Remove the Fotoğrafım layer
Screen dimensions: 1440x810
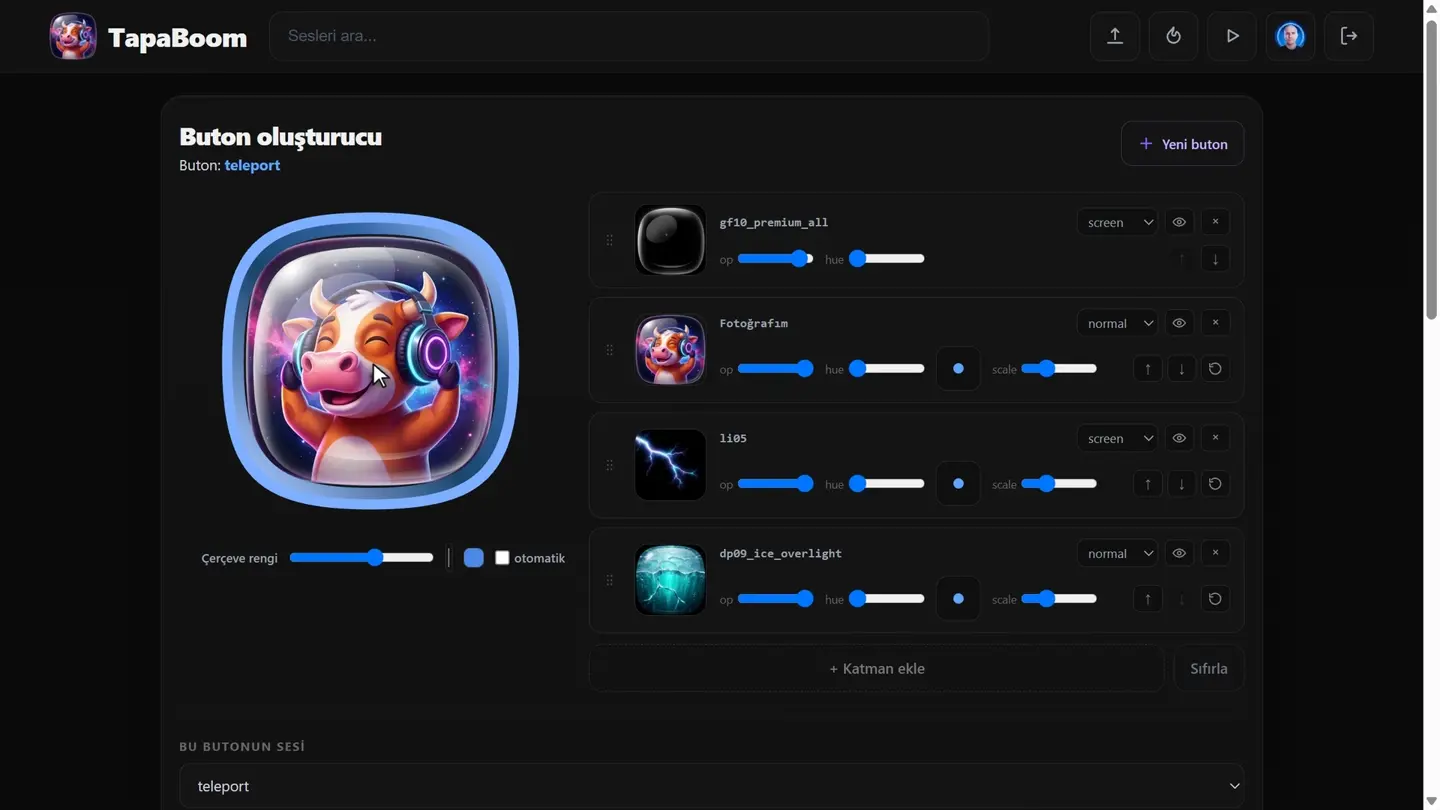tap(1215, 323)
